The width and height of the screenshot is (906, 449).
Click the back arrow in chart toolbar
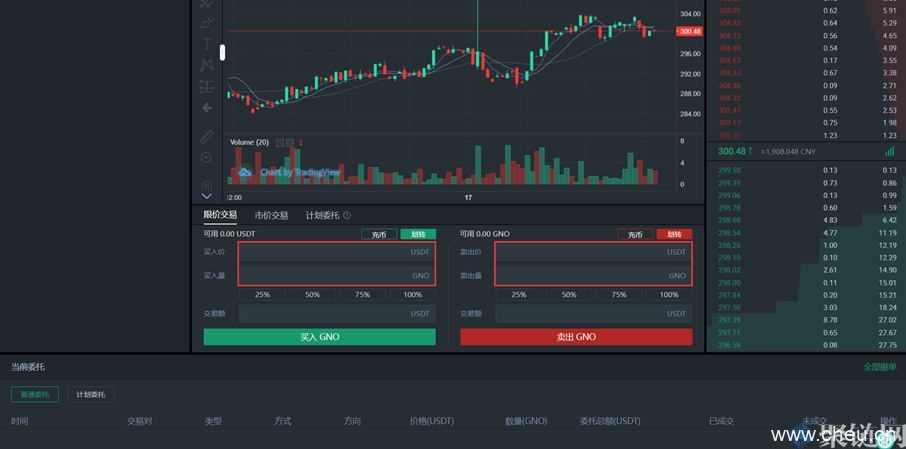[x=207, y=107]
